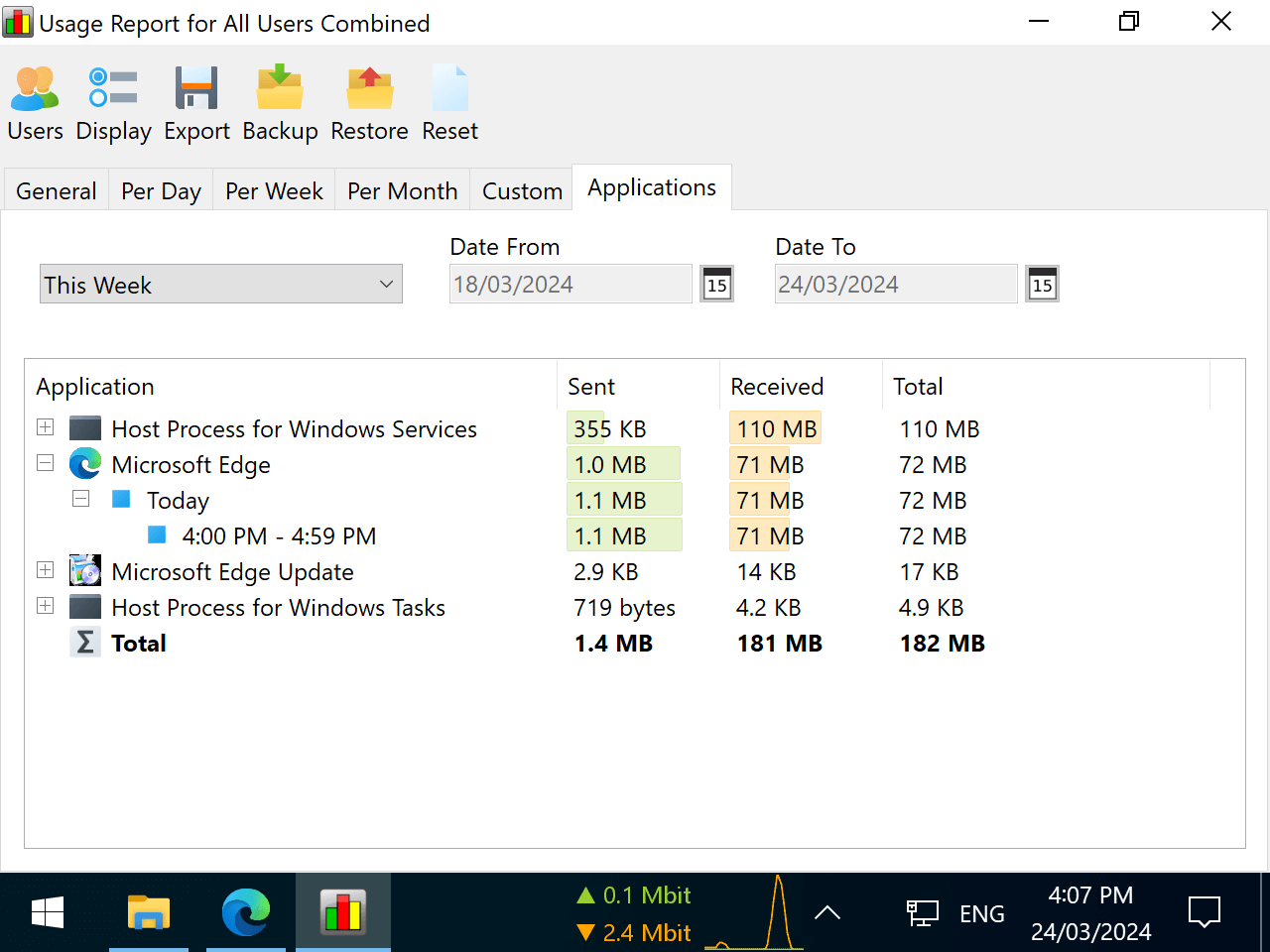1270x952 pixels.
Task: Click the Host Process for Windows Tasks icon
Action: tap(85, 607)
